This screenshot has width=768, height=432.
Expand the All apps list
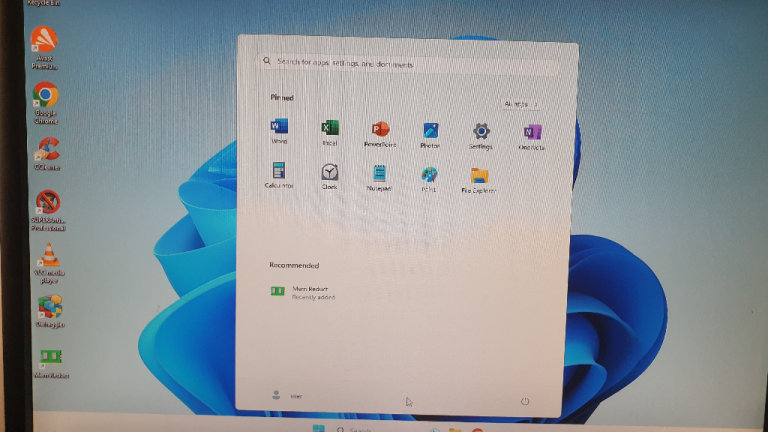520,103
